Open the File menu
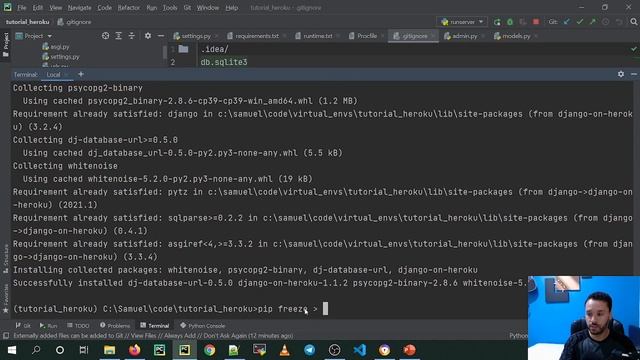 pos(22,8)
